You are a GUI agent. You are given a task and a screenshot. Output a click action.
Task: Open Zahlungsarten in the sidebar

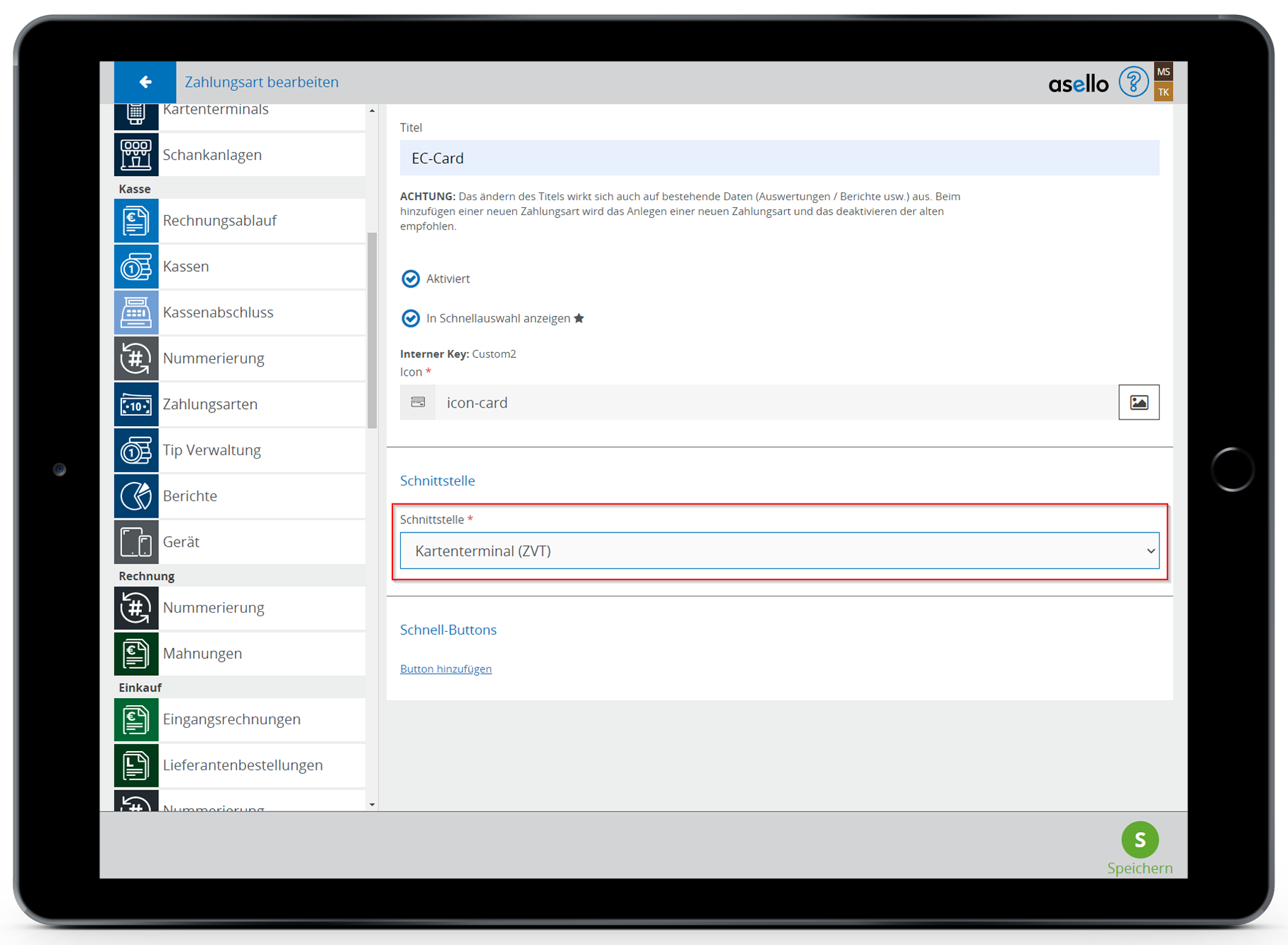pos(210,405)
